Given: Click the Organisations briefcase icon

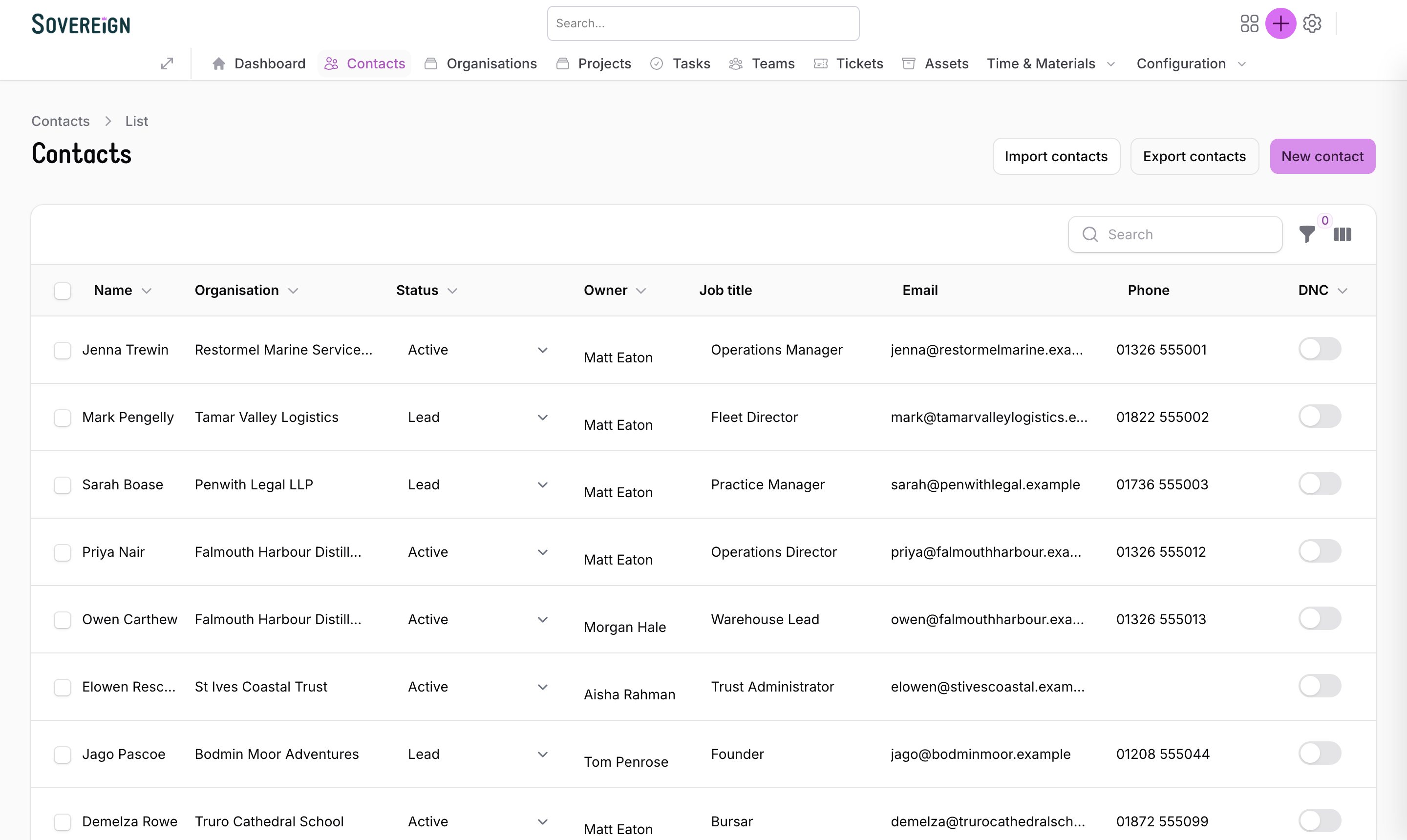Looking at the screenshot, I should (431, 63).
